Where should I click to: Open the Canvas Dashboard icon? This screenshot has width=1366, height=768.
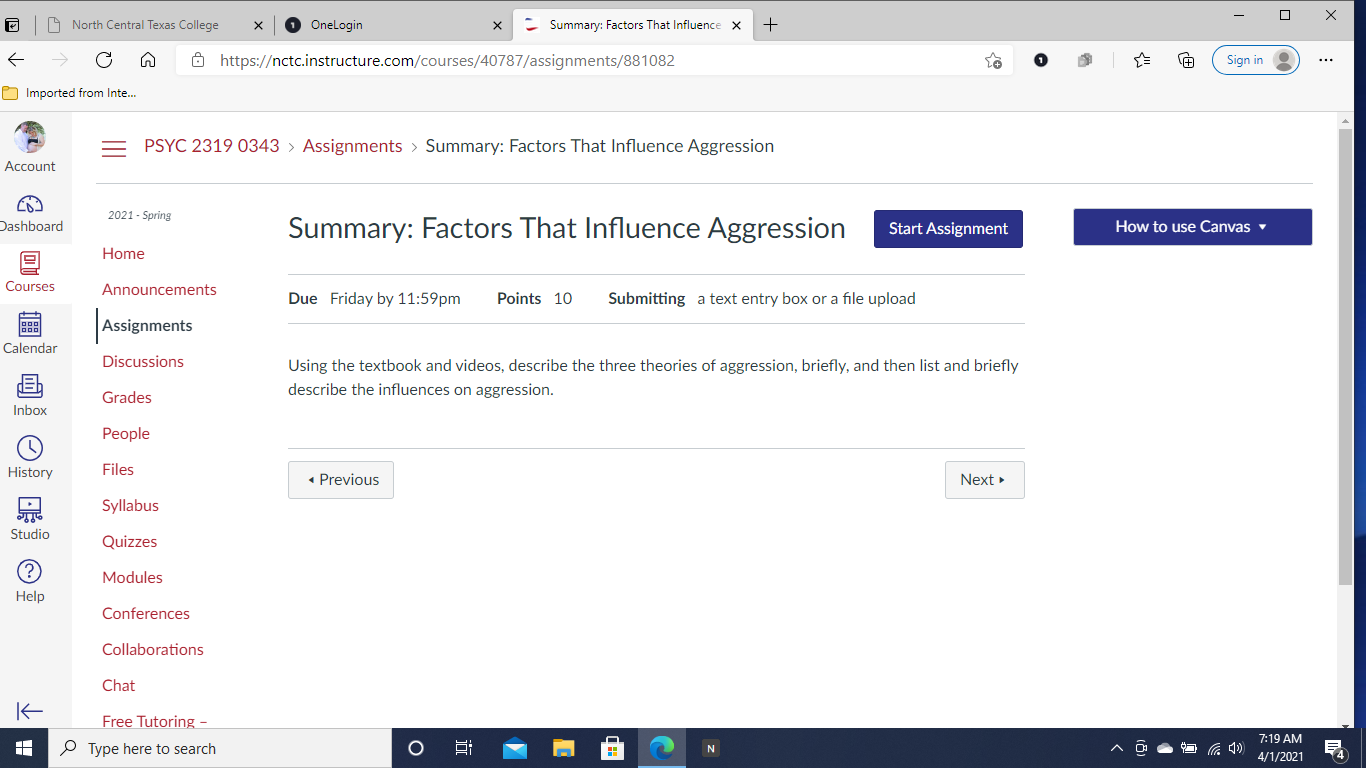click(x=30, y=204)
